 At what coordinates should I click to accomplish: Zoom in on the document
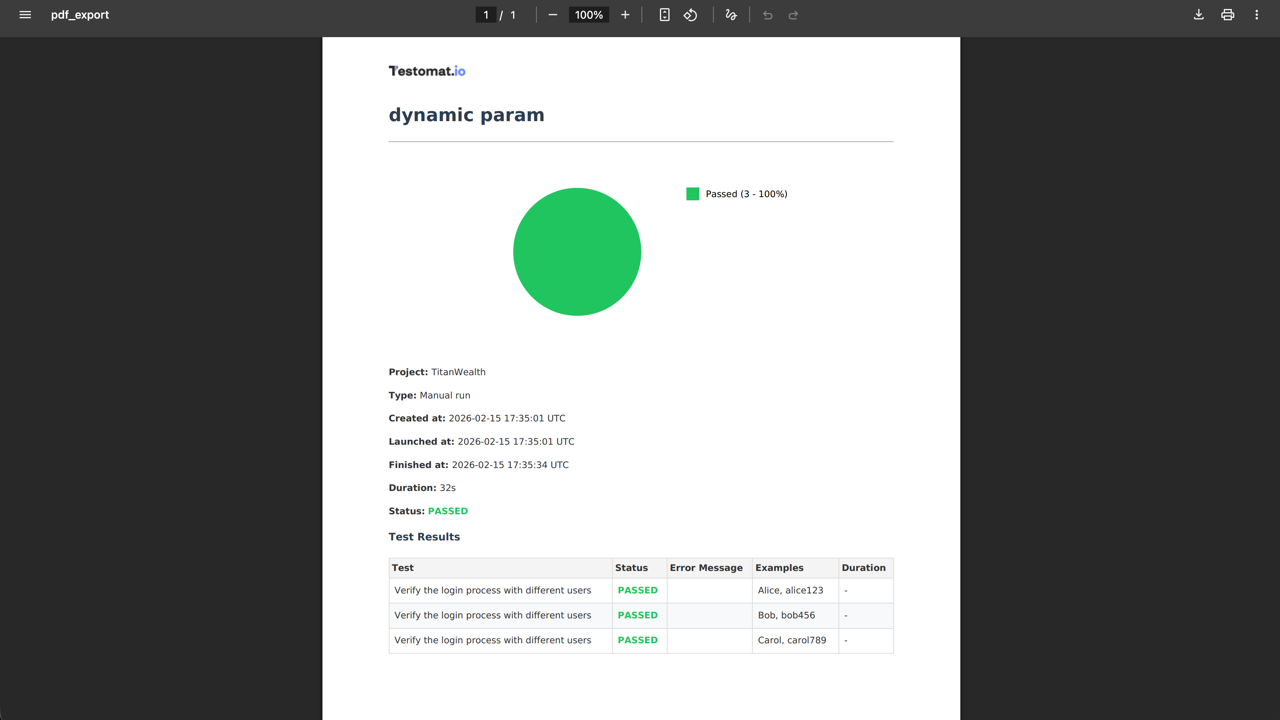[624, 15]
